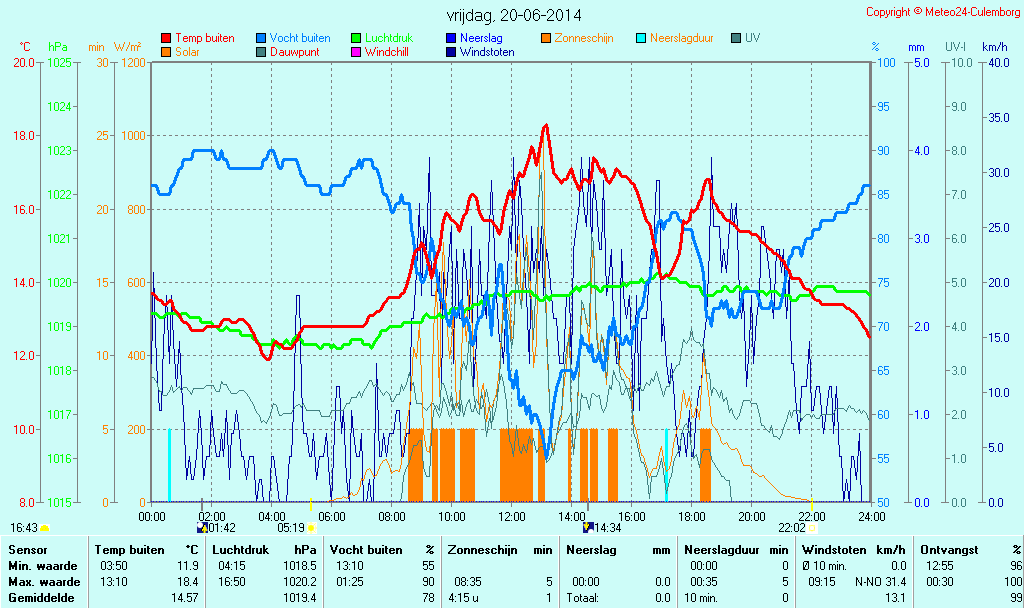Click the sun icon next to 16:43

[45, 527]
